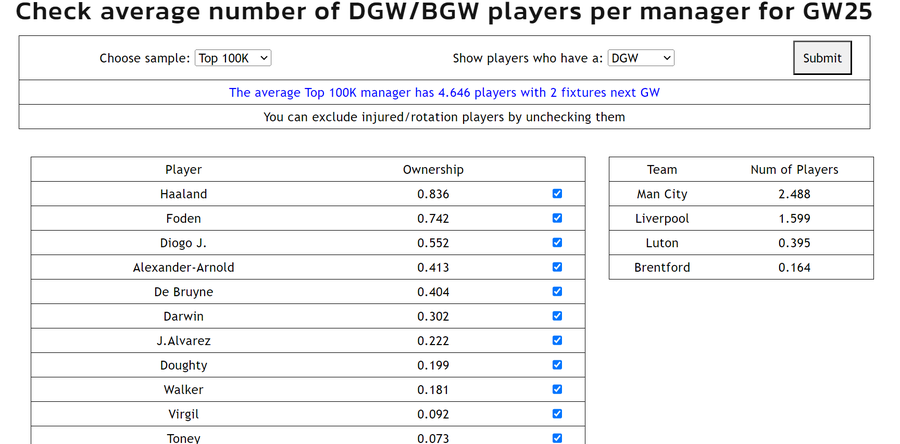The height and width of the screenshot is (444, 900).
Task: Toggle the Darwin checkbox
Action: tap(557, 316)
